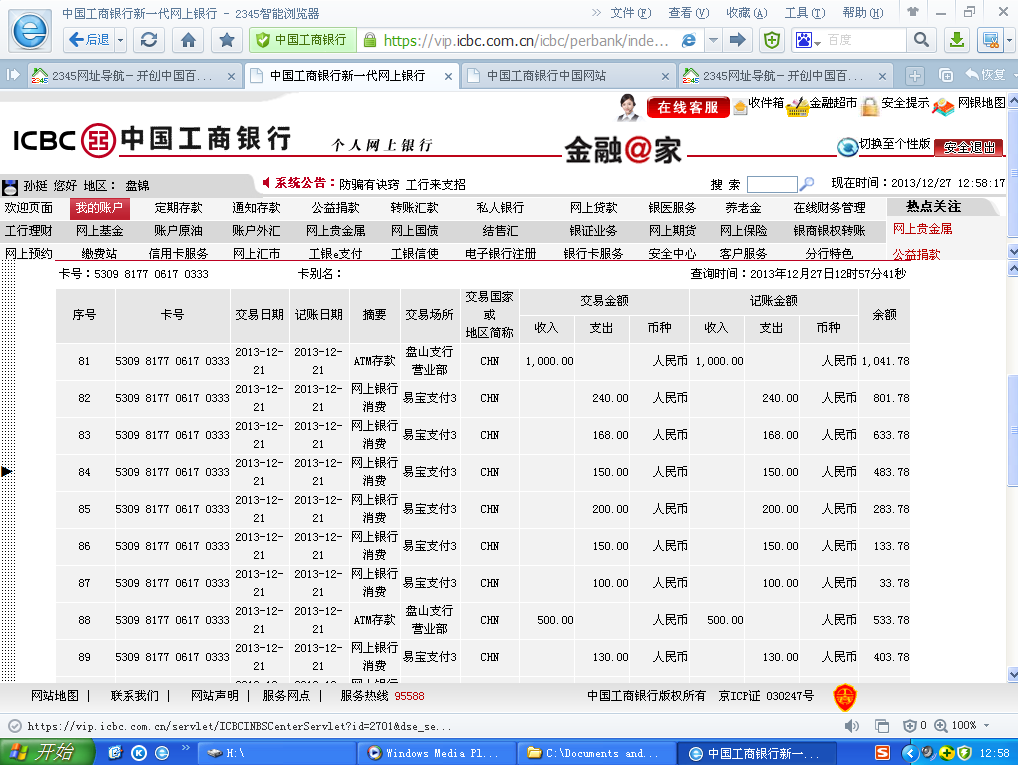Click the green shield security icon
The height and width of the screenshot is (765, 1018).
click(772, 40)
